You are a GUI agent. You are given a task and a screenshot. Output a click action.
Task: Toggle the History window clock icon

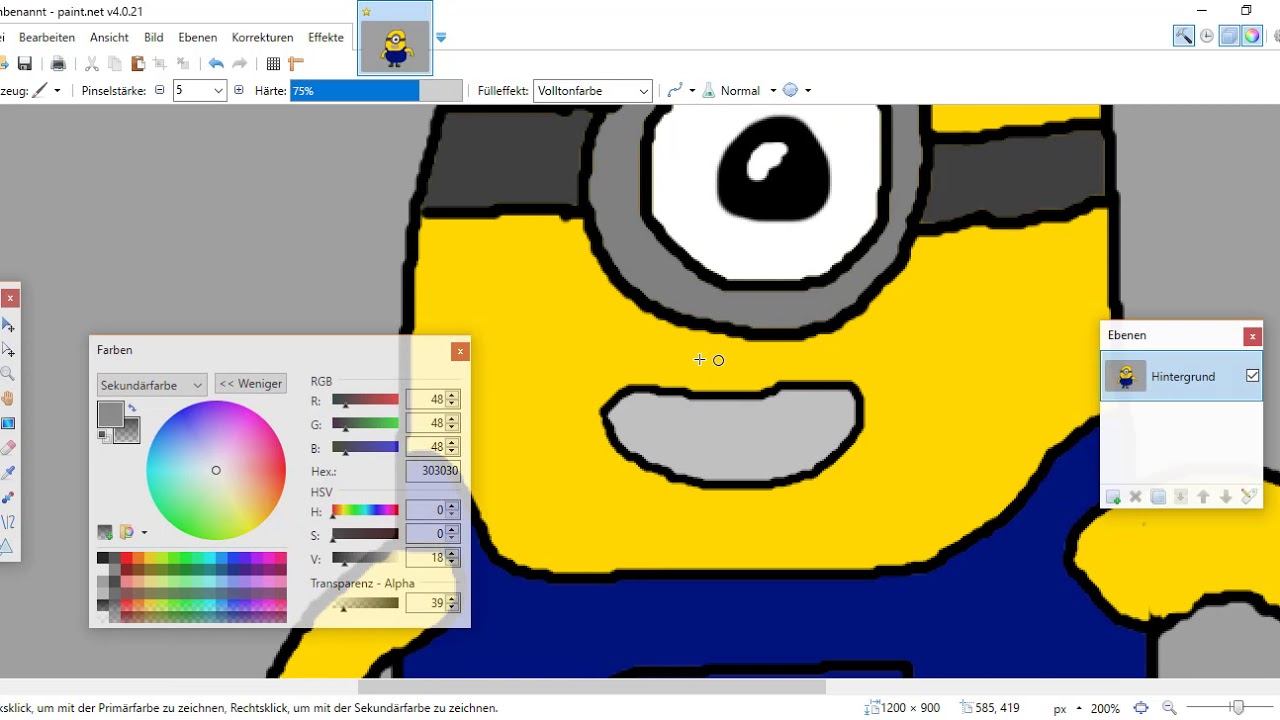pyautogui.click(x=1207, y=36)
